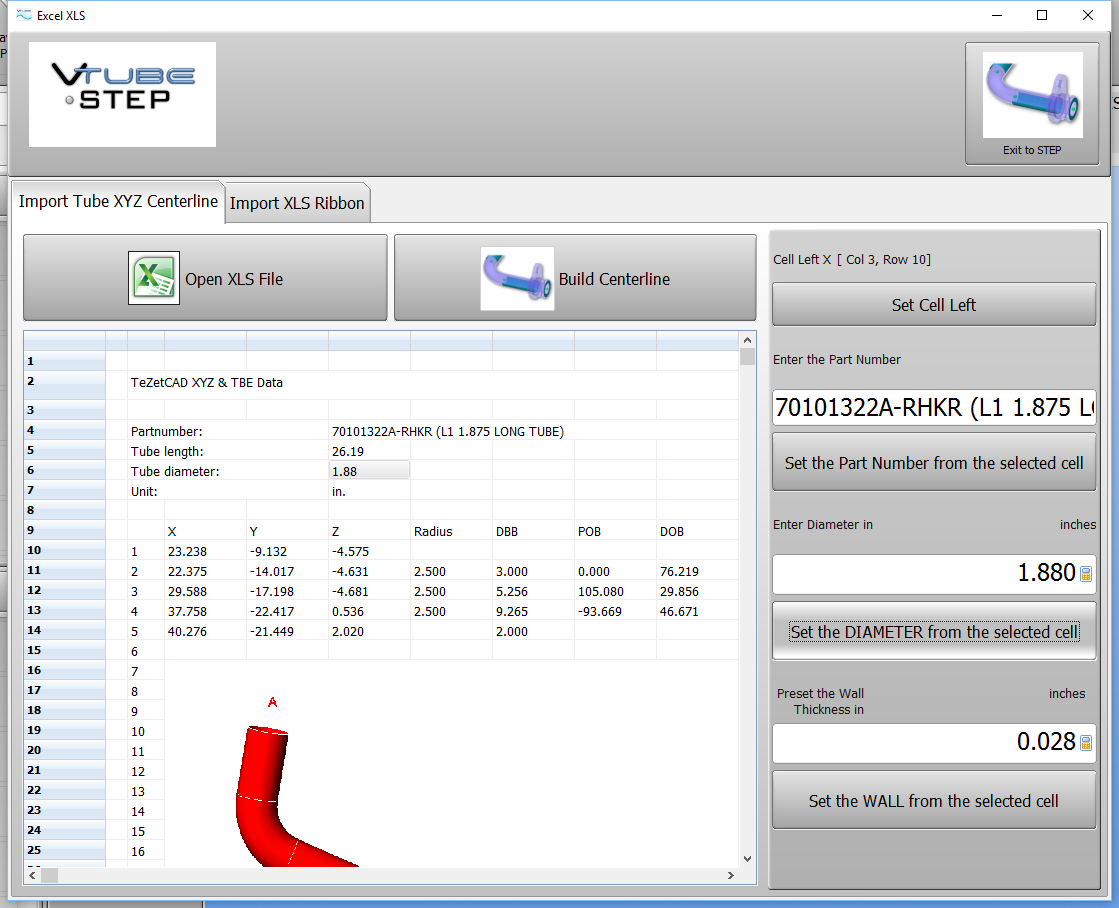Select the tube diameter cell 1.88
This screenshot has height=908, width=1119.
pyautogui.click(x=368, y=471)
